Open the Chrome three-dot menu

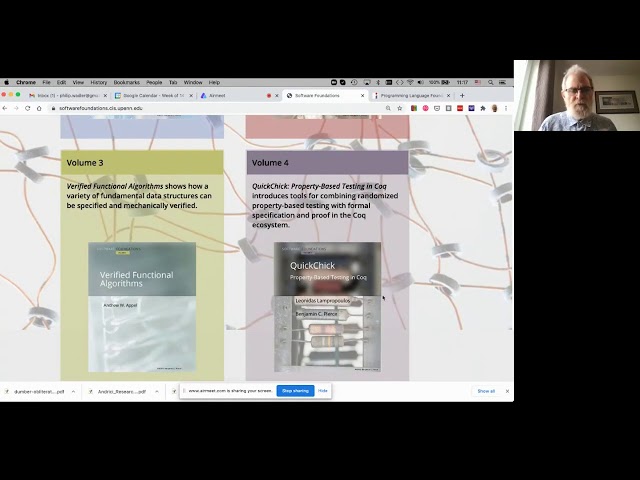point(506,108)
